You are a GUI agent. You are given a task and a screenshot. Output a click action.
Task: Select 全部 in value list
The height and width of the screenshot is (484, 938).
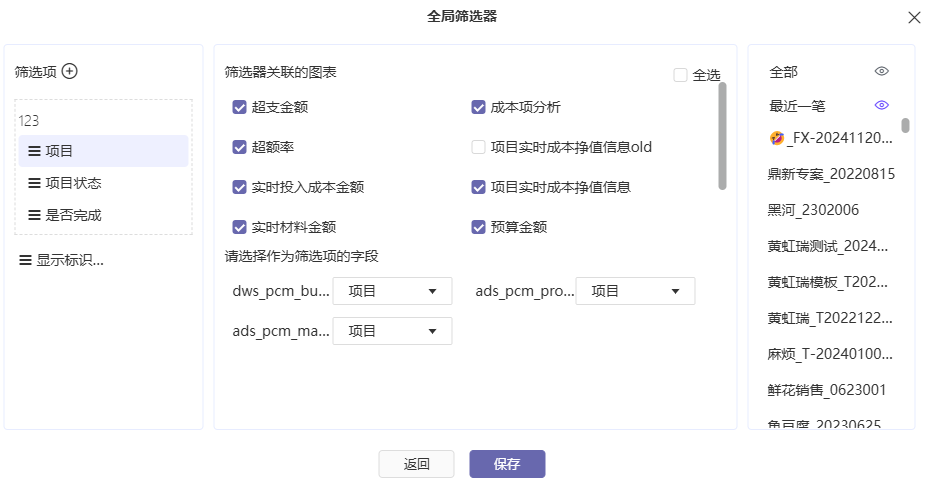783,72
